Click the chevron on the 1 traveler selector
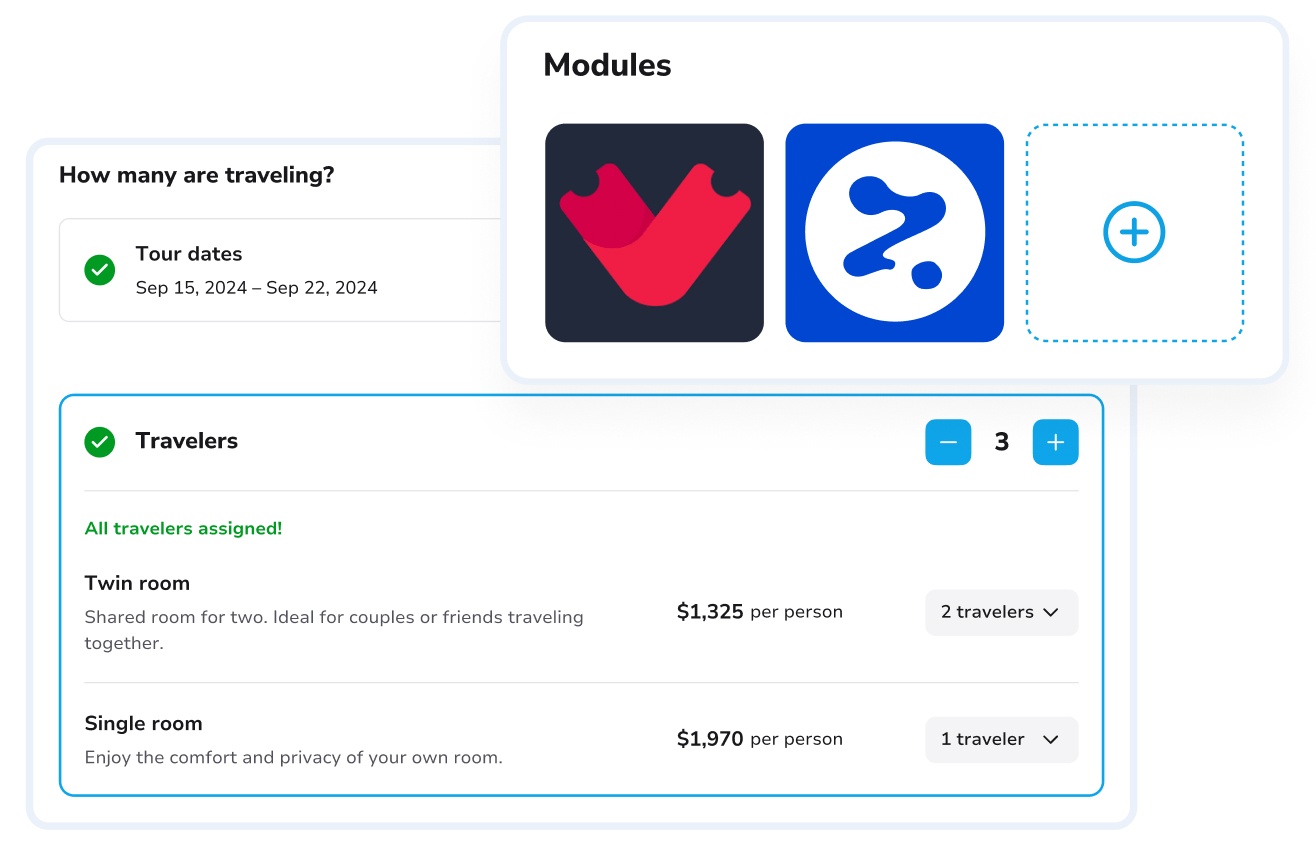 1051,740
